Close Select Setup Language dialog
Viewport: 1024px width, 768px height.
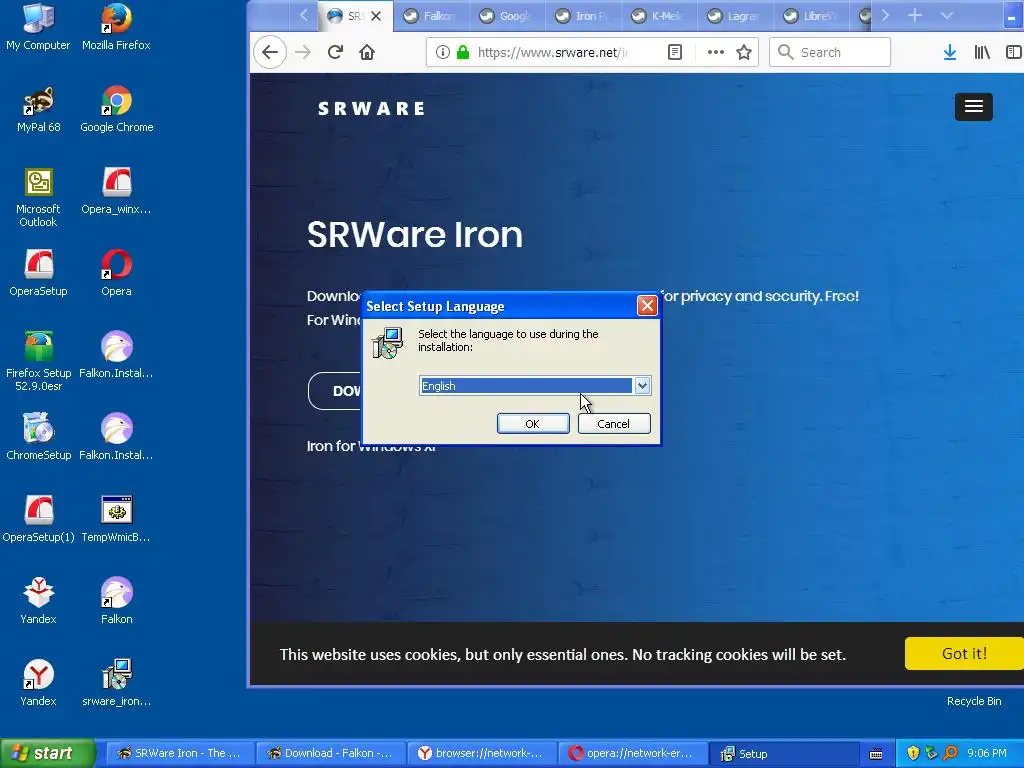pyautogui.click(x=647, y=306)
